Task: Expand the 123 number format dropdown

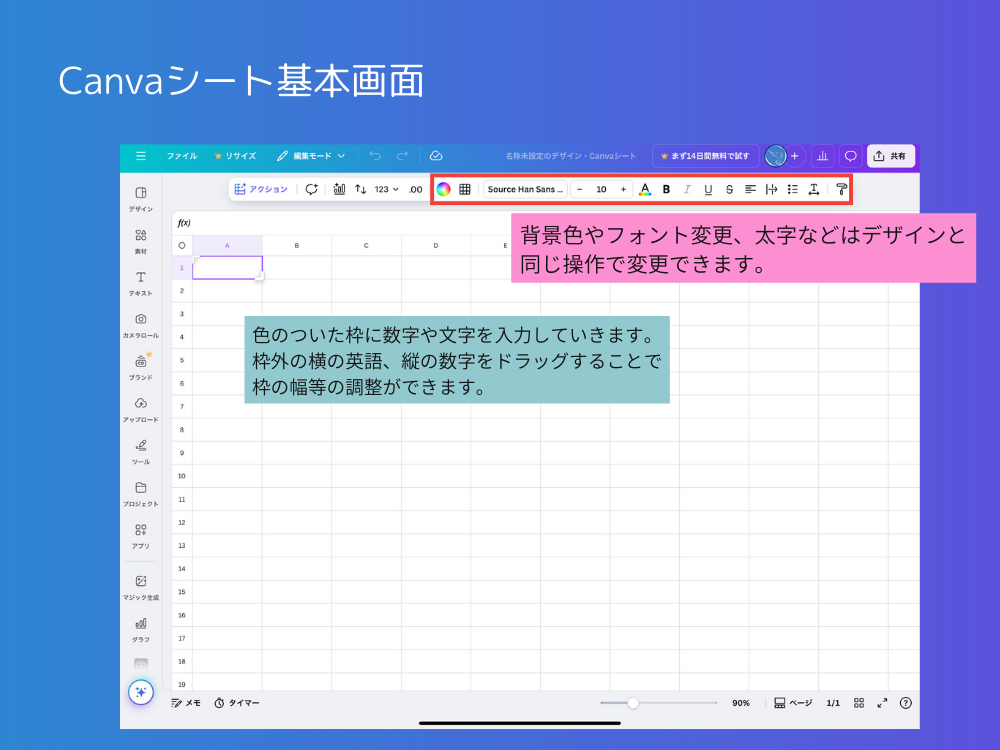Action: point(386,189)
